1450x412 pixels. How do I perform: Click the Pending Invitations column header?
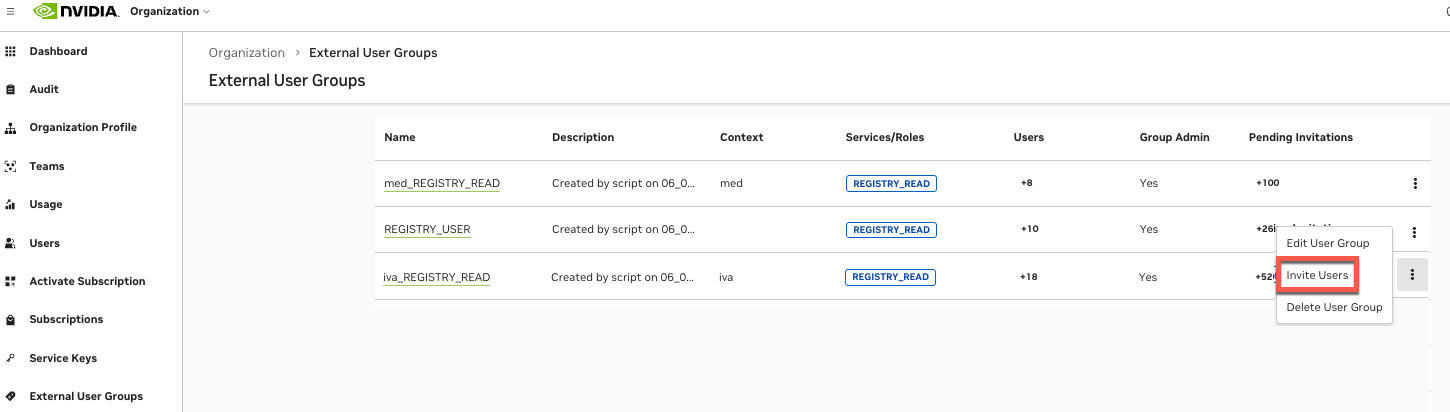pyautogui.click(x=1300, y=137)
